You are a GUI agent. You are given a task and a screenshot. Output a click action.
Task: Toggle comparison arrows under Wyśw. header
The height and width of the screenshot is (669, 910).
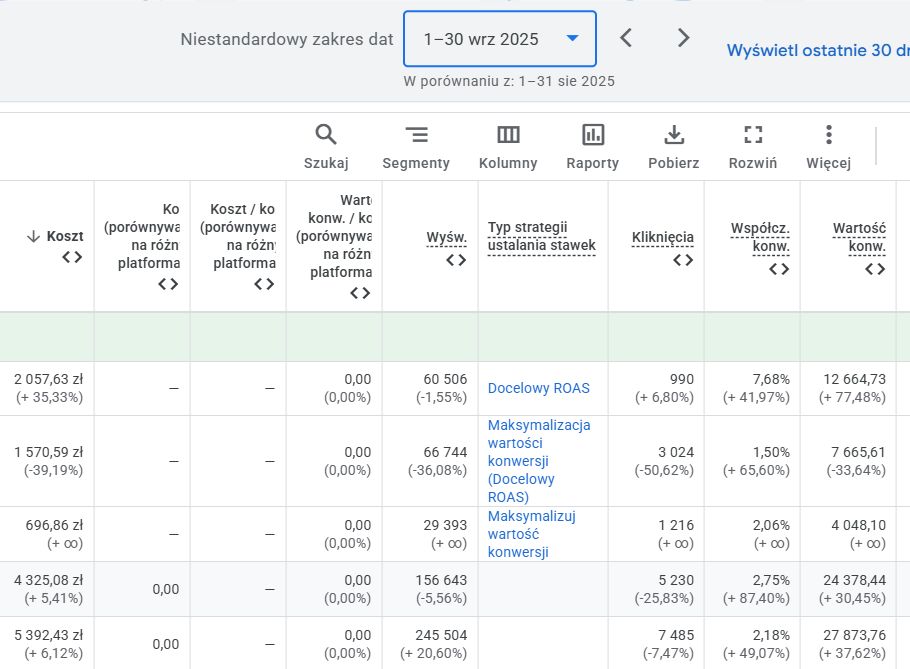click(x=456, y=260)
